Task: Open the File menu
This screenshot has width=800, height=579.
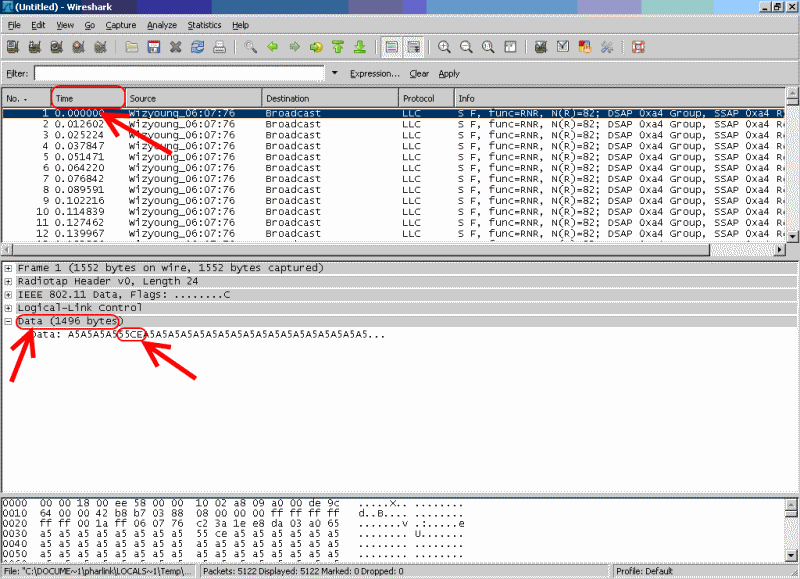Action: click(14, 25)
